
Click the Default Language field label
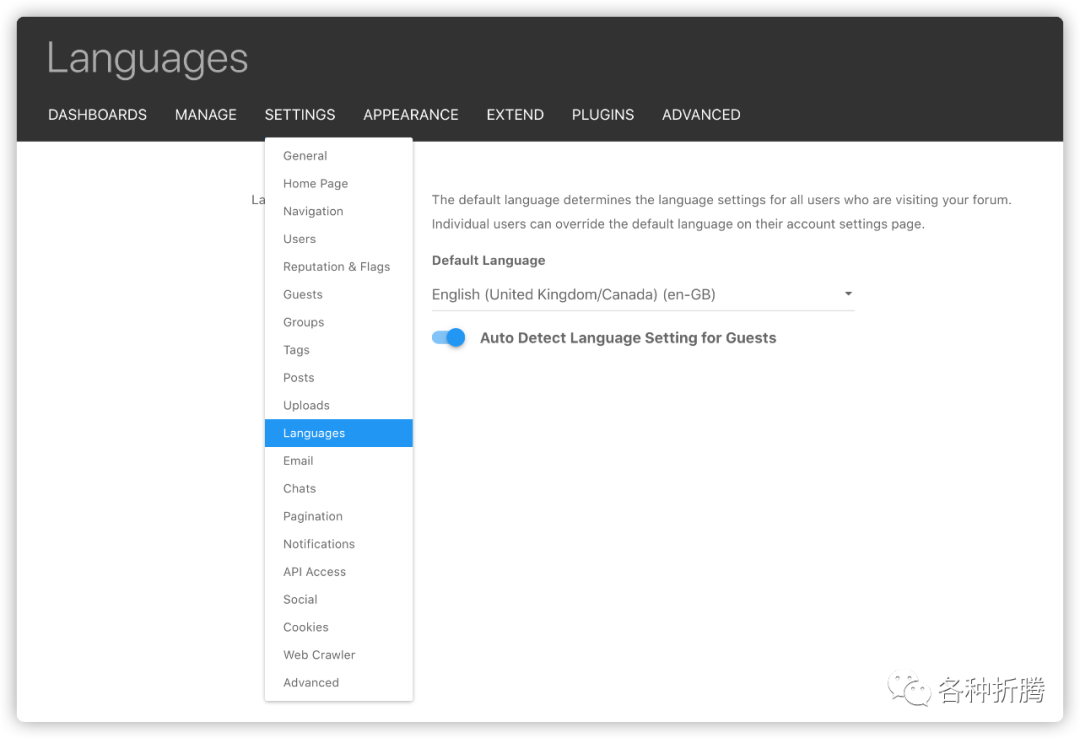[x=488, y=260]
